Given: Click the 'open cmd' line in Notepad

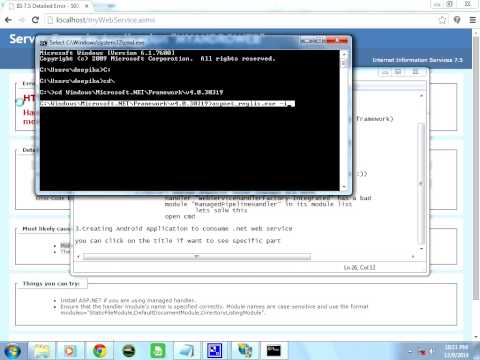Looking at the screenshot, I should pyautogui.click(x=180, y=216).
